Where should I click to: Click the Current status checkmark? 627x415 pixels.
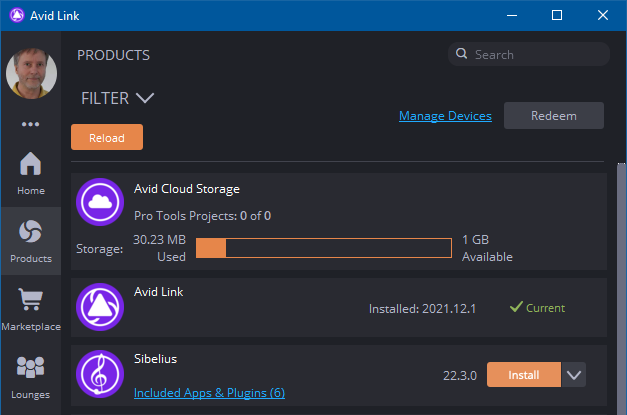click(516, 307)
